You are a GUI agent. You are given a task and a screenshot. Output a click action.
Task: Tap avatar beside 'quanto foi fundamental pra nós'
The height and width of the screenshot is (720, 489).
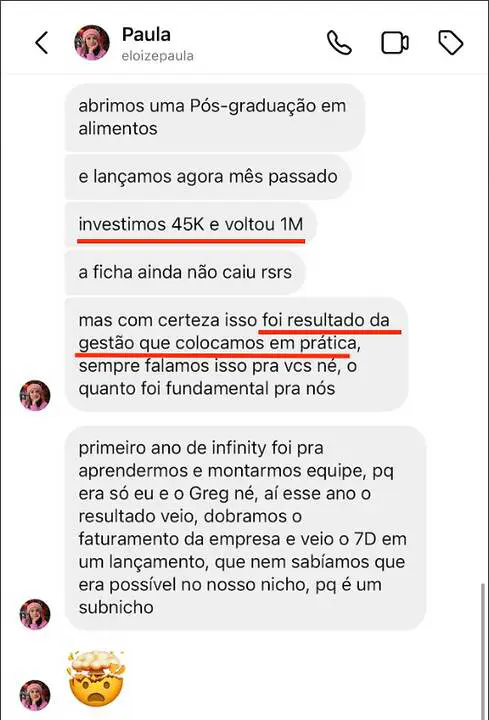(x=35, y=395)
